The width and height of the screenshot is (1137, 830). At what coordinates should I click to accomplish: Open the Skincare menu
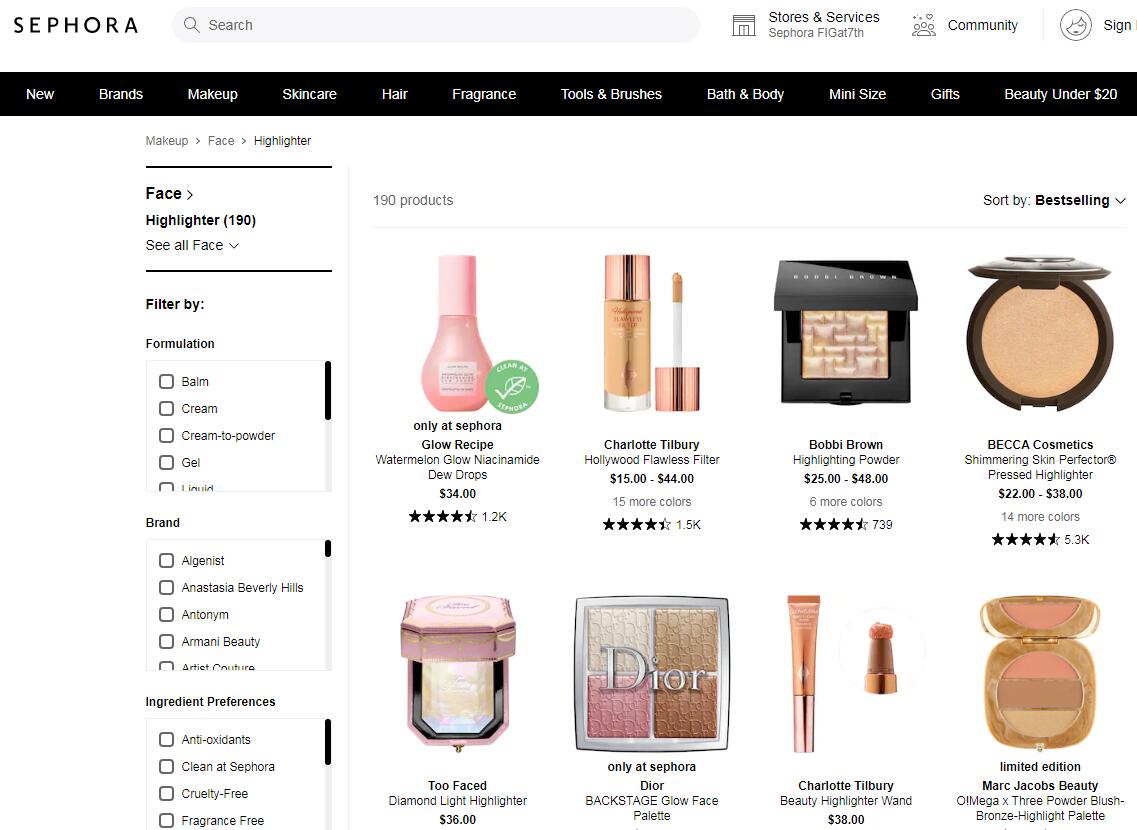309,94
